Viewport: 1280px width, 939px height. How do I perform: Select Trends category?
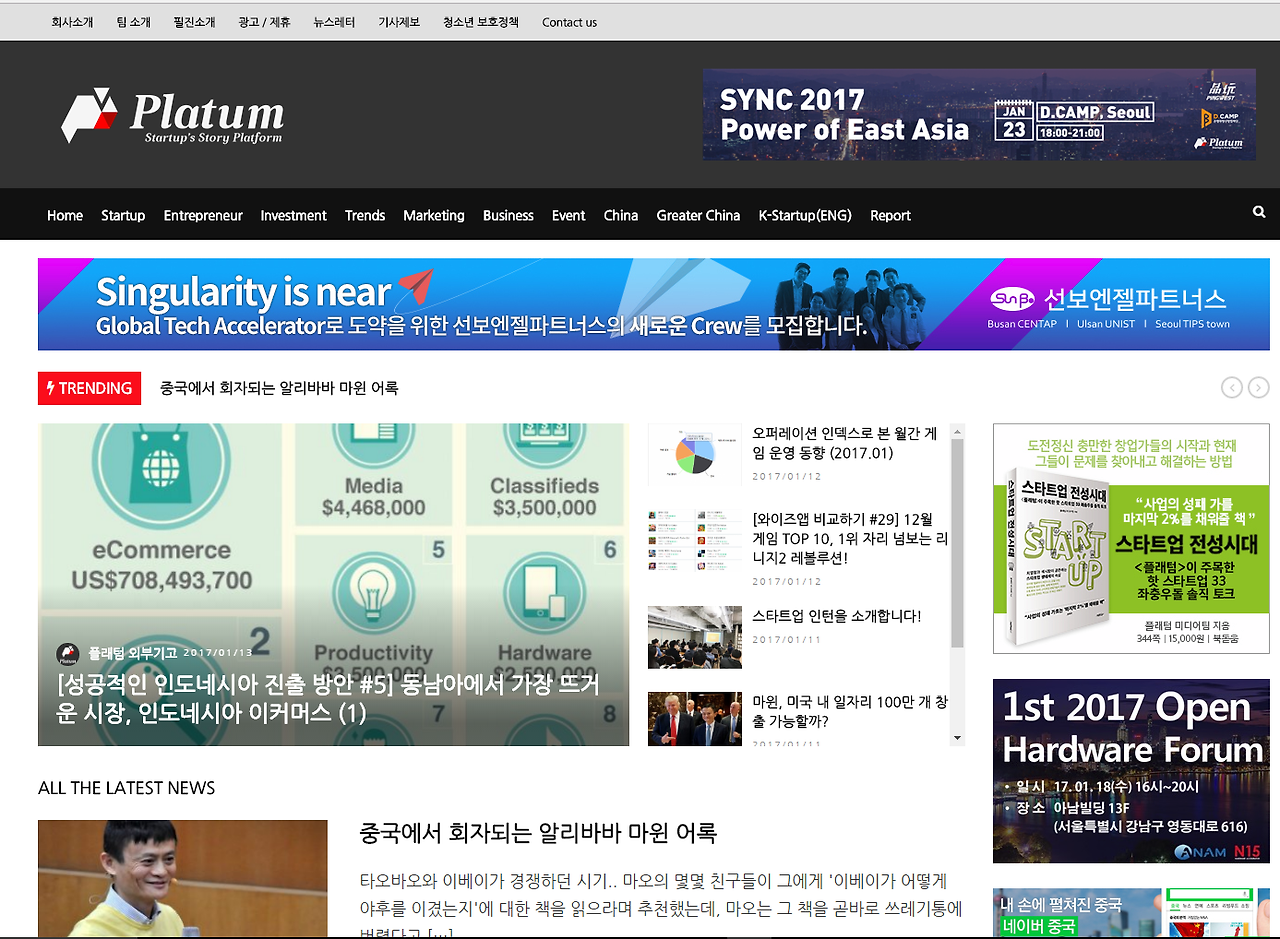(365, 215)
